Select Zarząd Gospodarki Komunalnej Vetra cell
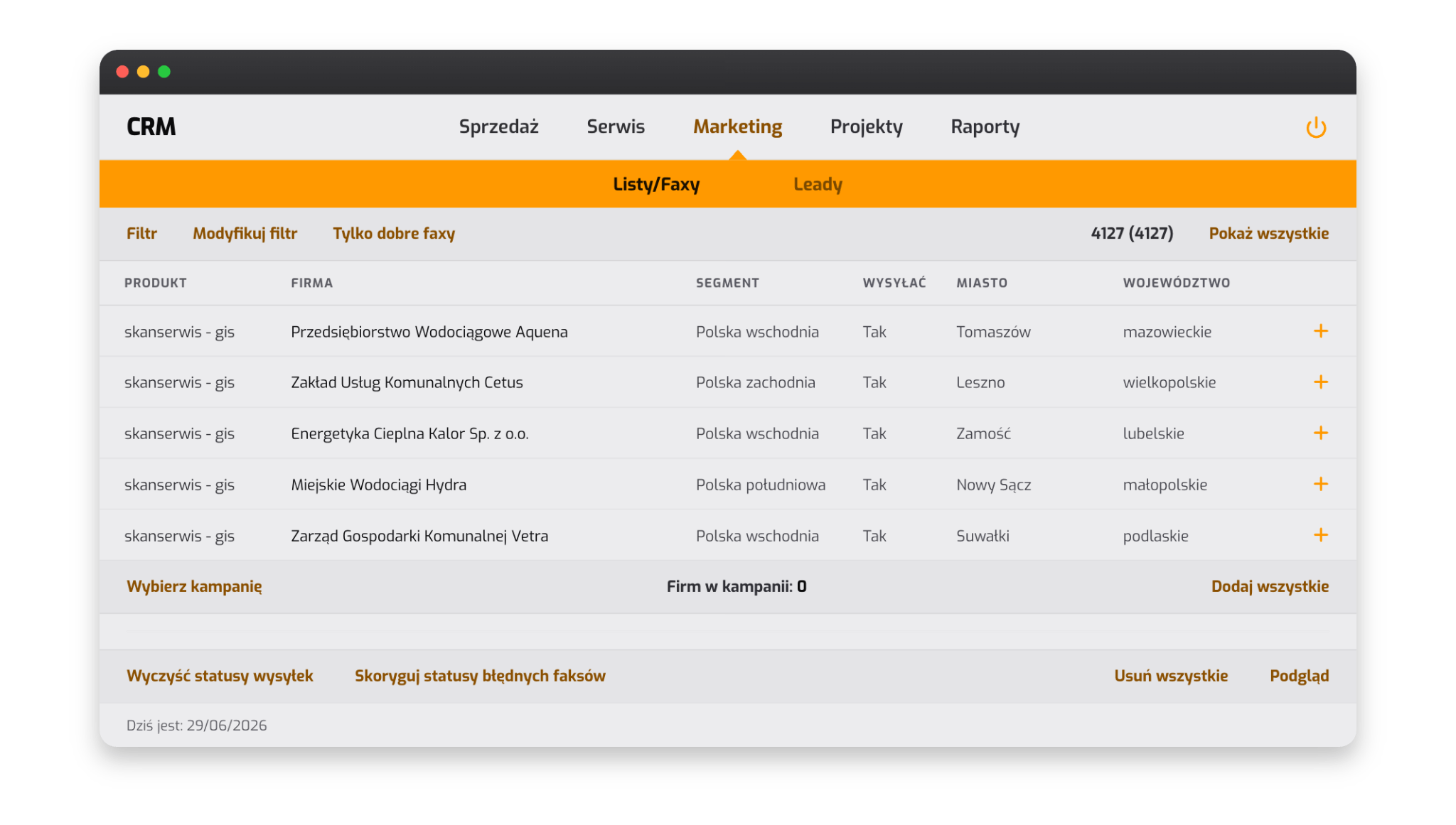 coord(419,536)
